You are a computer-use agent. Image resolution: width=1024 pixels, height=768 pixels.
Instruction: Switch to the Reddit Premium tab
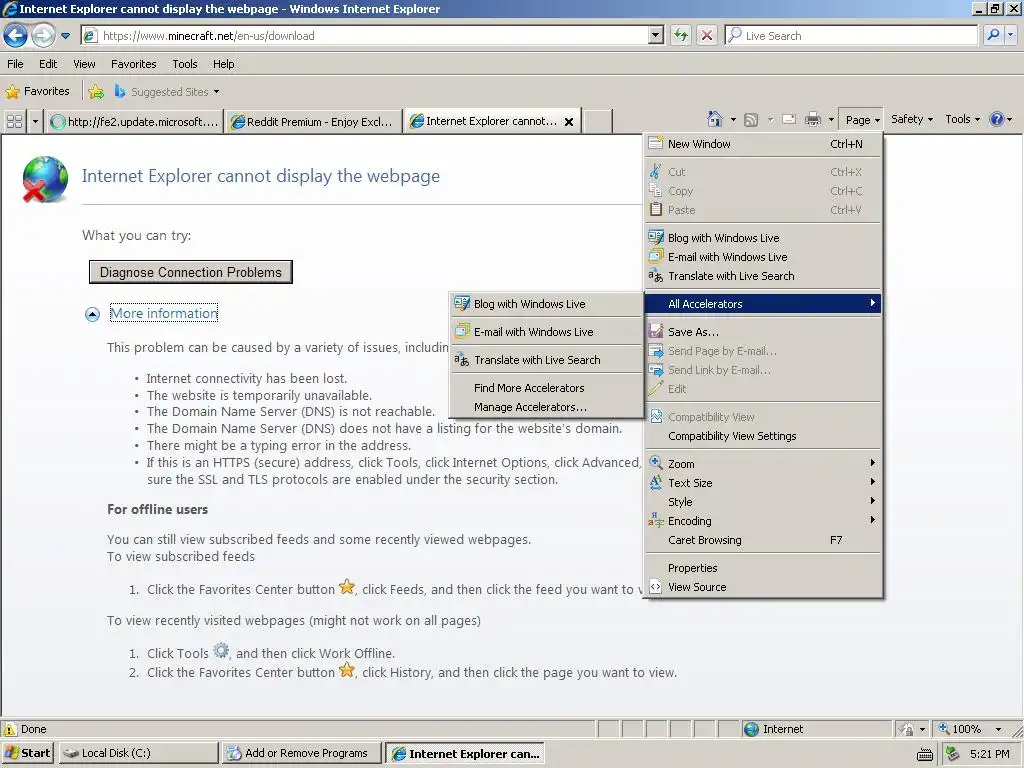click(x=312, y=121)
